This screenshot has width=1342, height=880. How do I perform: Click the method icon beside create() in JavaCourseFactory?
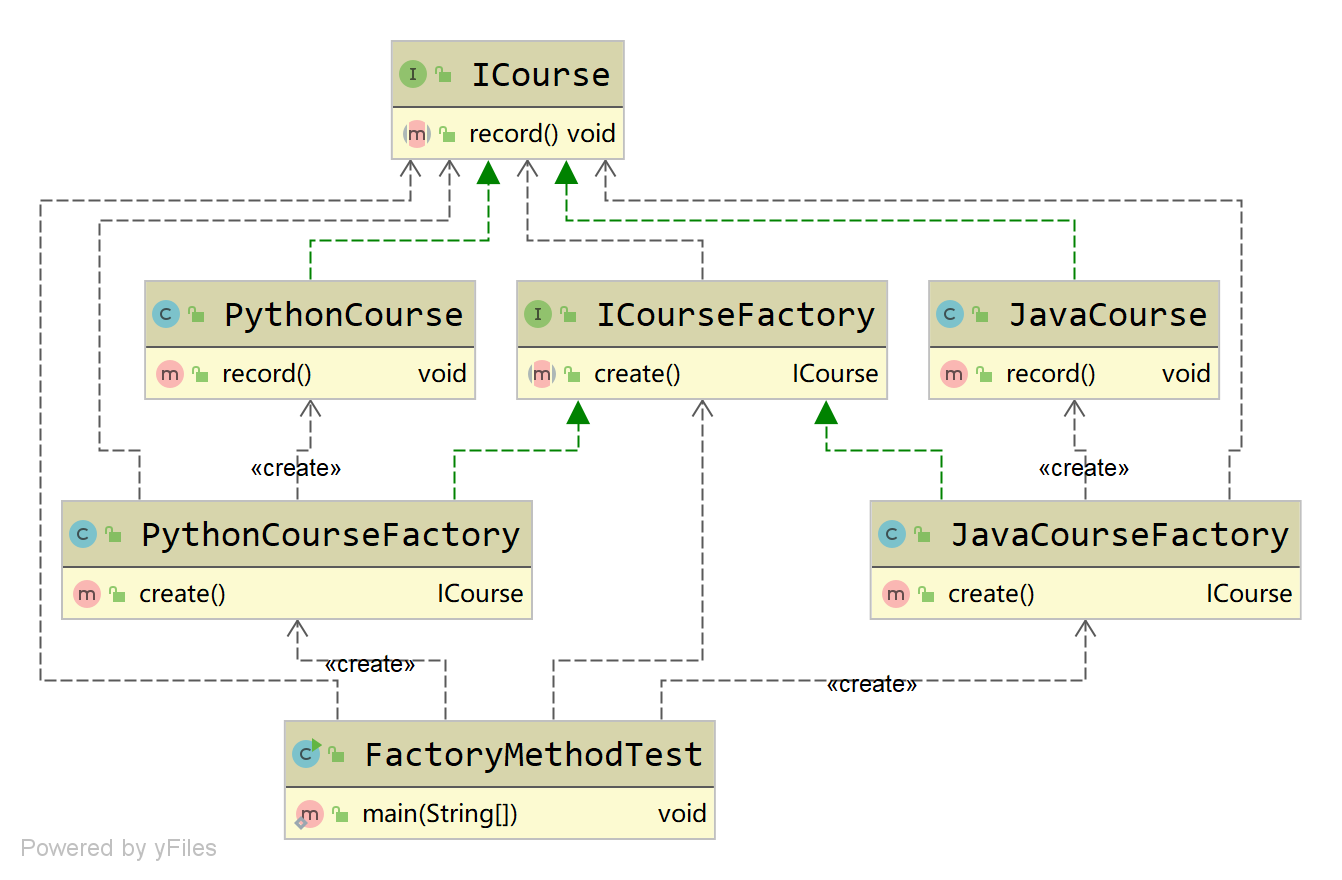click(896, 594)
